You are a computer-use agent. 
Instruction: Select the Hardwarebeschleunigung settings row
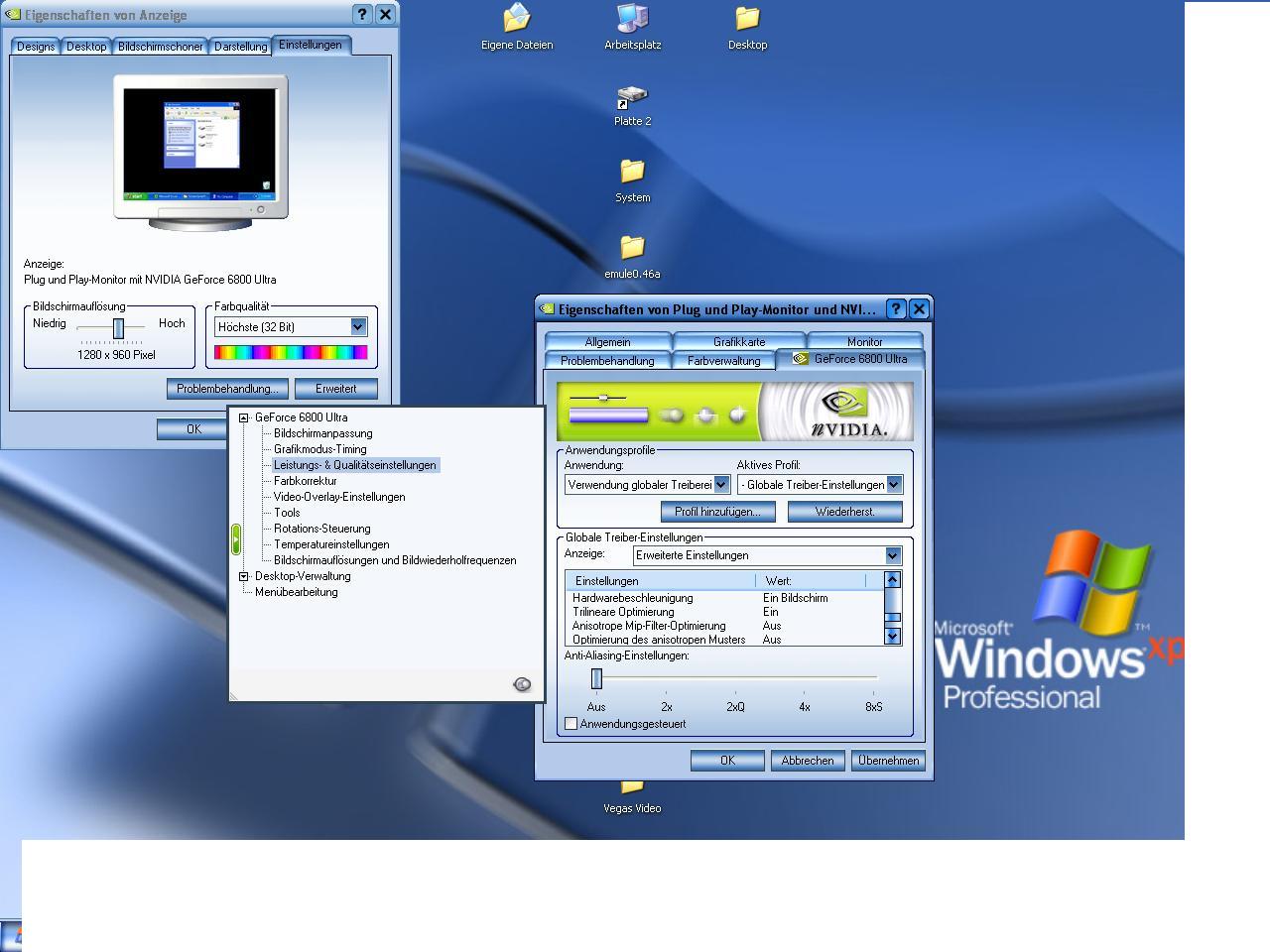click(x=724, y=598)
